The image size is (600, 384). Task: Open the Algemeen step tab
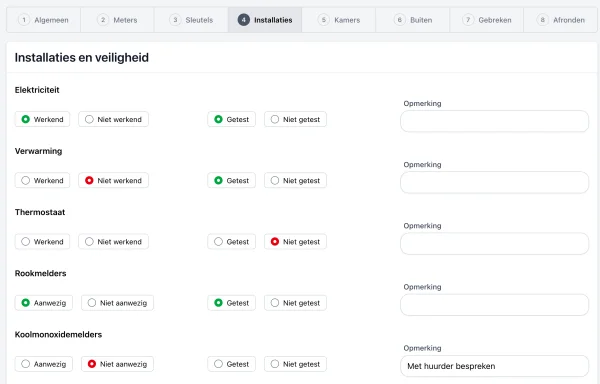43,20
